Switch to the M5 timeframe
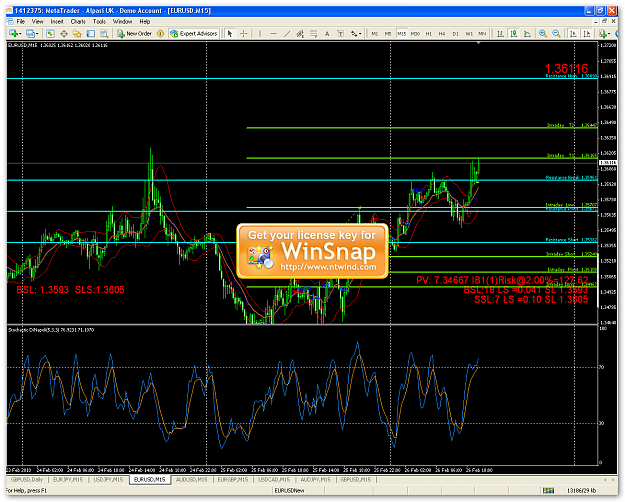The image size is (625, 502). click(388, 34)
